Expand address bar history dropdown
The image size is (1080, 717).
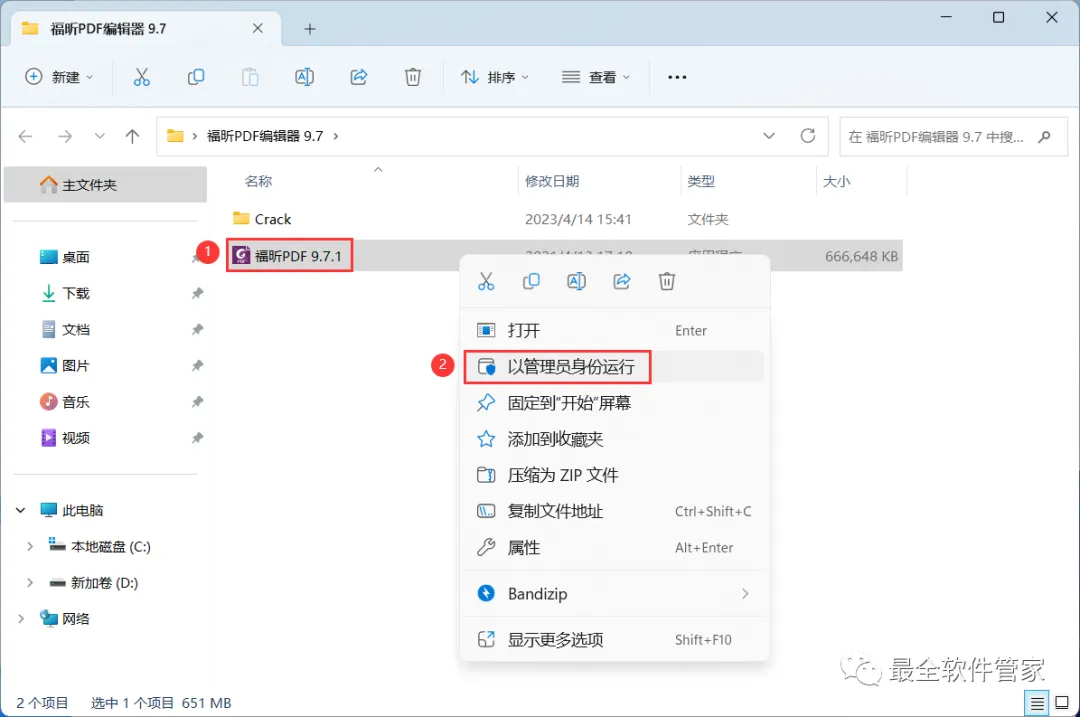pyautogui.click(x=769, y=136)
